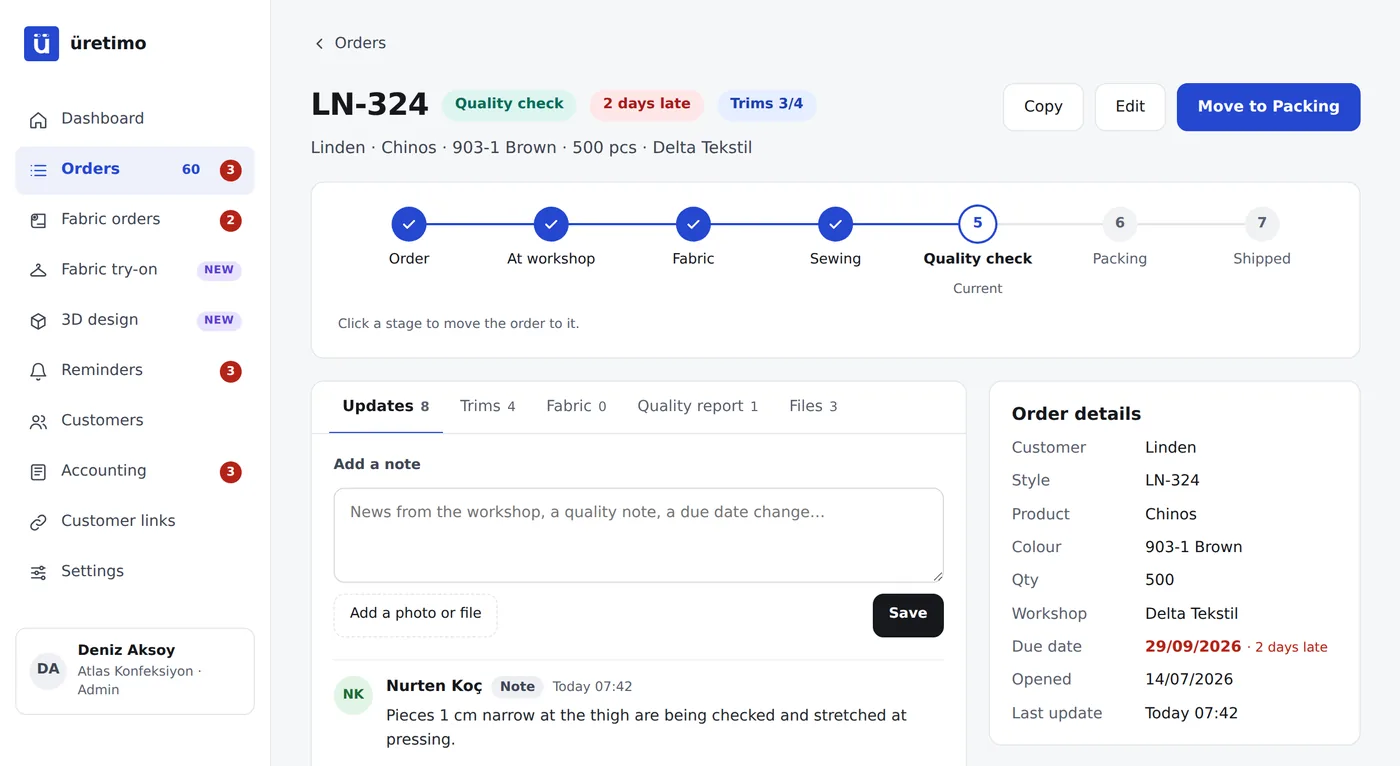Click the back chevron beside Orders
1400x766 pixels.
pyautogui.click(x=319, y=43)
